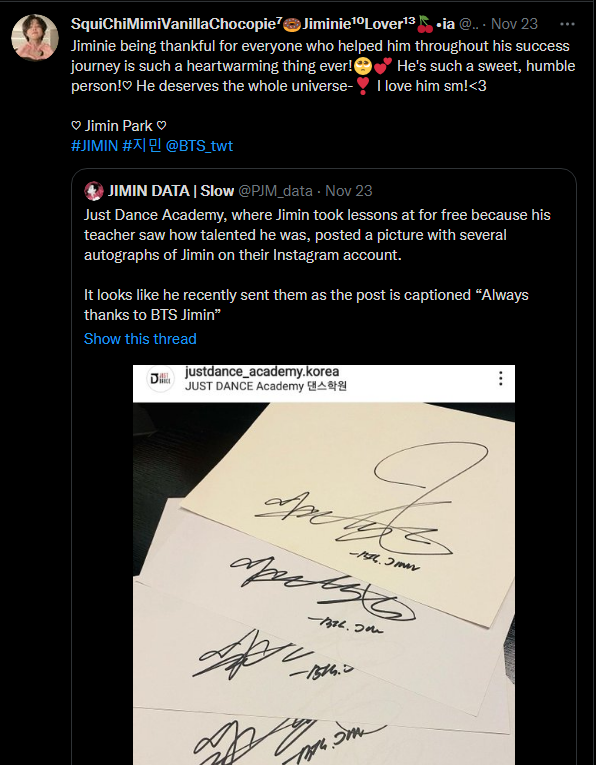The width and height of the screenshot is (596, 765).
Task: Open the quoted tweet body text
Action: click(317, 265)
